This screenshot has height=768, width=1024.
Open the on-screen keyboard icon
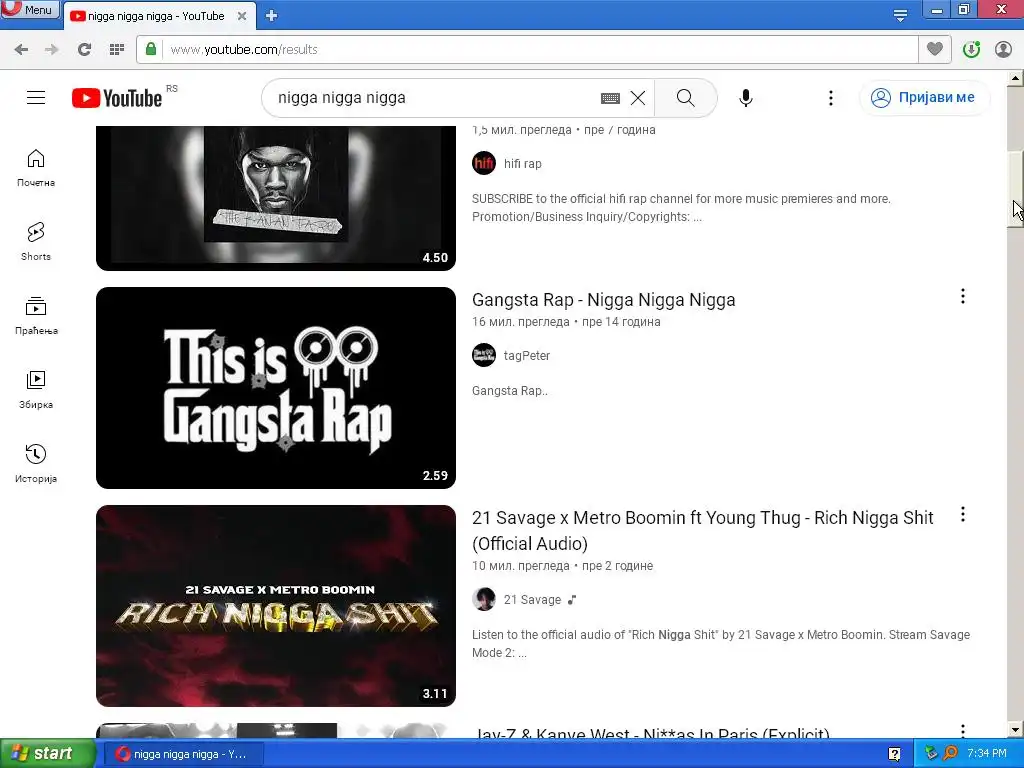point(610,98)
